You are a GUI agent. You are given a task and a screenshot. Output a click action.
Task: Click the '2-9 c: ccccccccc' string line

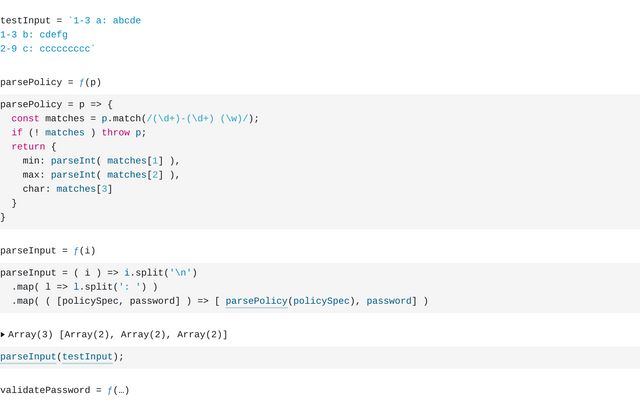coord(47,49)
